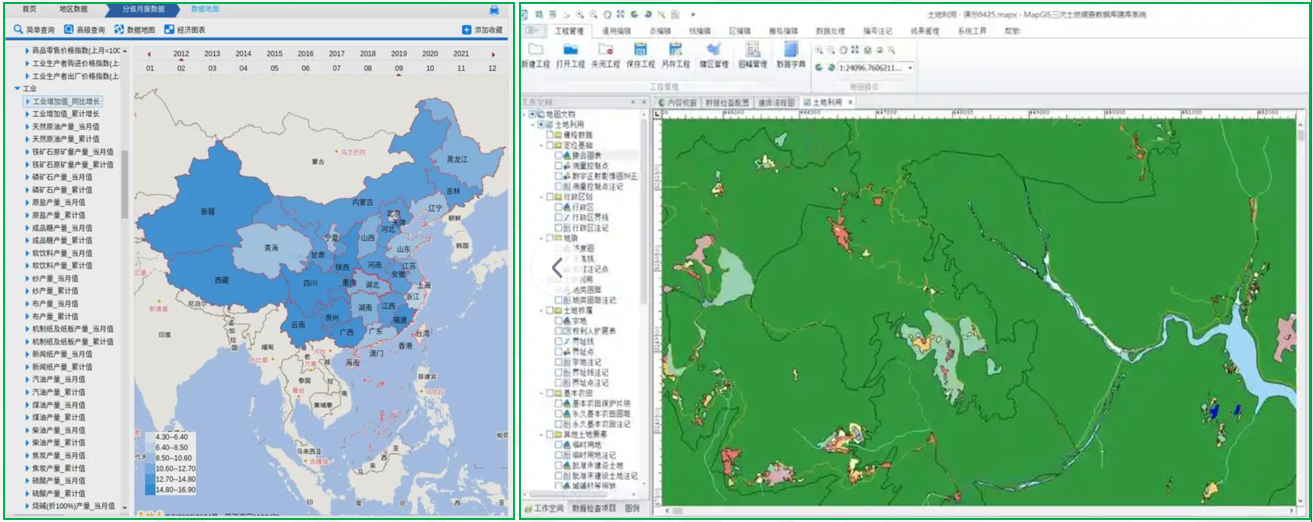This screenshot has height=522, width=1313.
Task: Expand 天然原油产量_当月值 item
Action: (27, 127)
